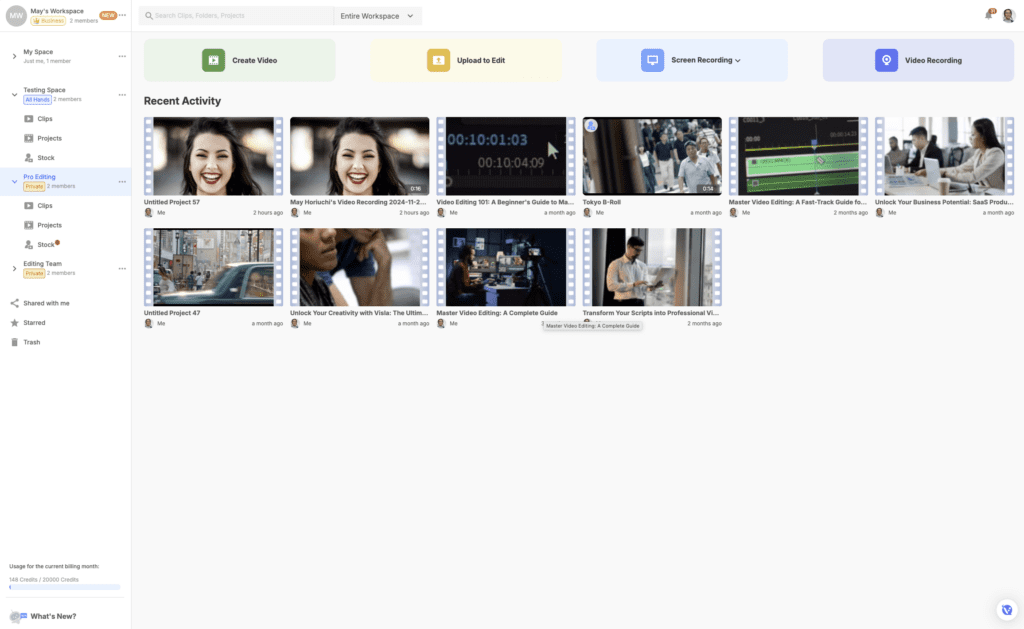The height and width of the screenshot is (629, 1024).
Task: Open the Shared with me section
Action: (x=46, y=303)
